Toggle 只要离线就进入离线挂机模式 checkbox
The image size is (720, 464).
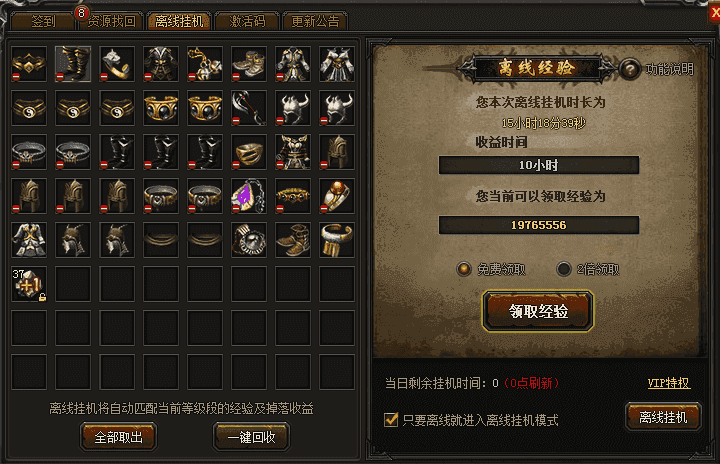tap(391, 419)
